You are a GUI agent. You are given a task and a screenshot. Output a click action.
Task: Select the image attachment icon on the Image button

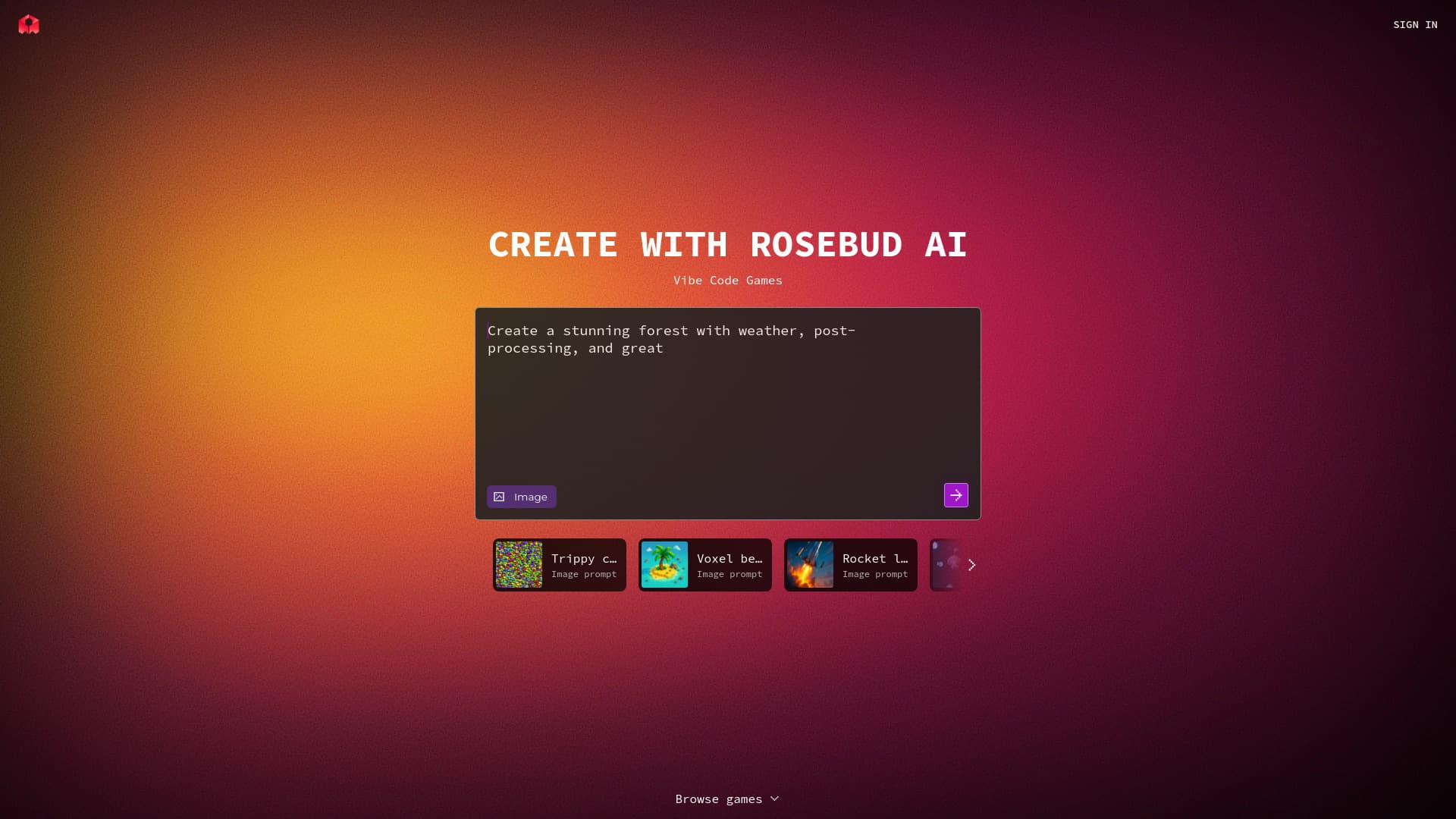[500, 497]
